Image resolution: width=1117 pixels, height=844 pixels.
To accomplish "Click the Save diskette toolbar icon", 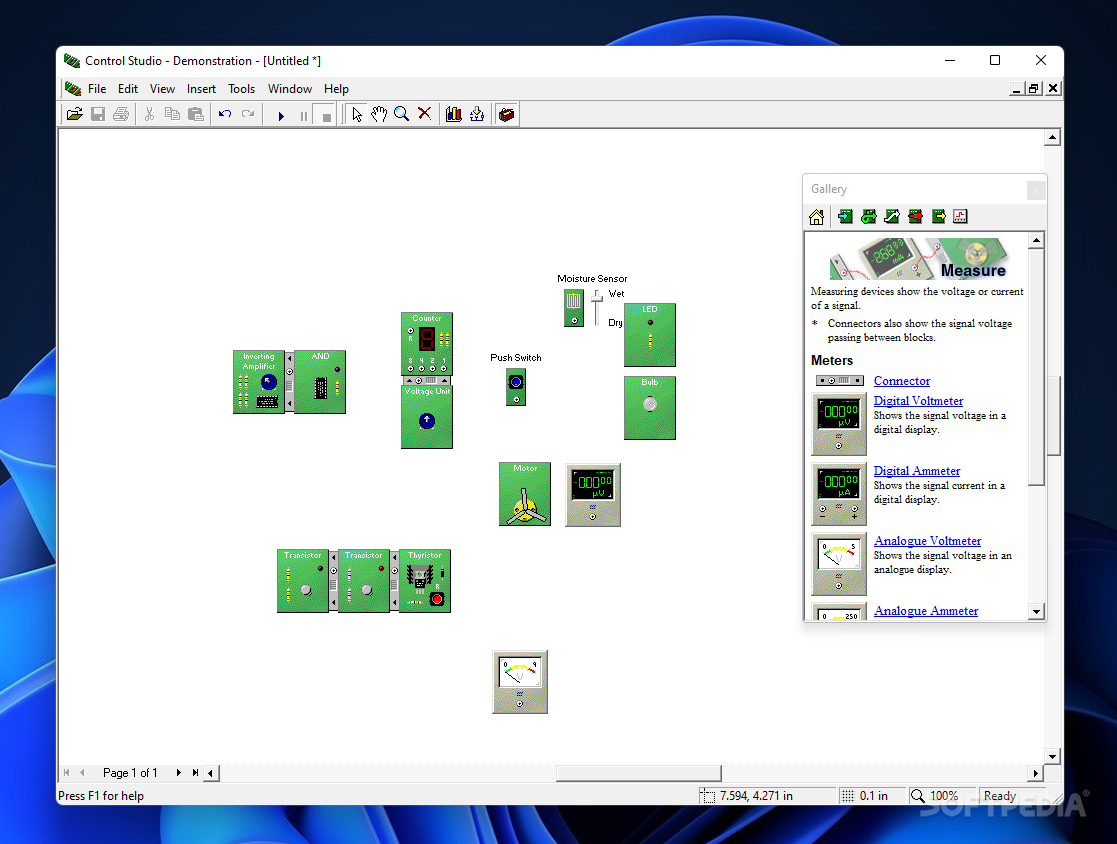I will click(98, 114).
